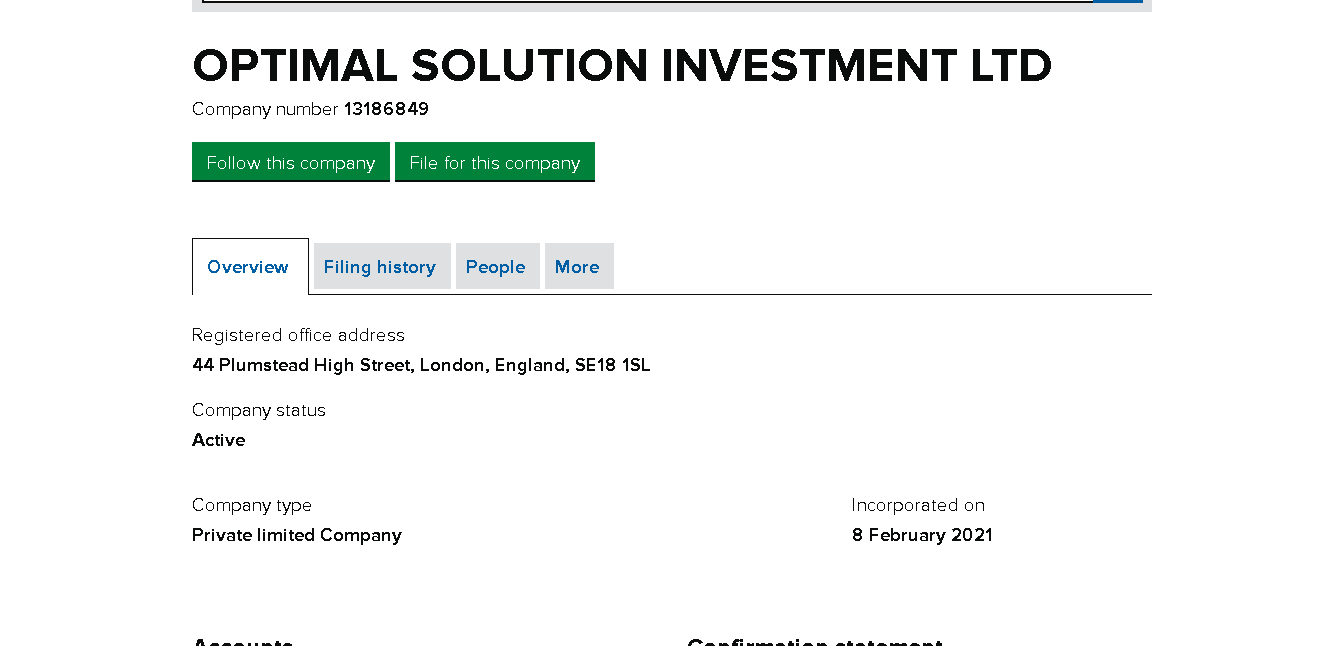Viewport: 1335px width, 646px height.
Task: Click the Accounts section heading
Action: (243, 642)
